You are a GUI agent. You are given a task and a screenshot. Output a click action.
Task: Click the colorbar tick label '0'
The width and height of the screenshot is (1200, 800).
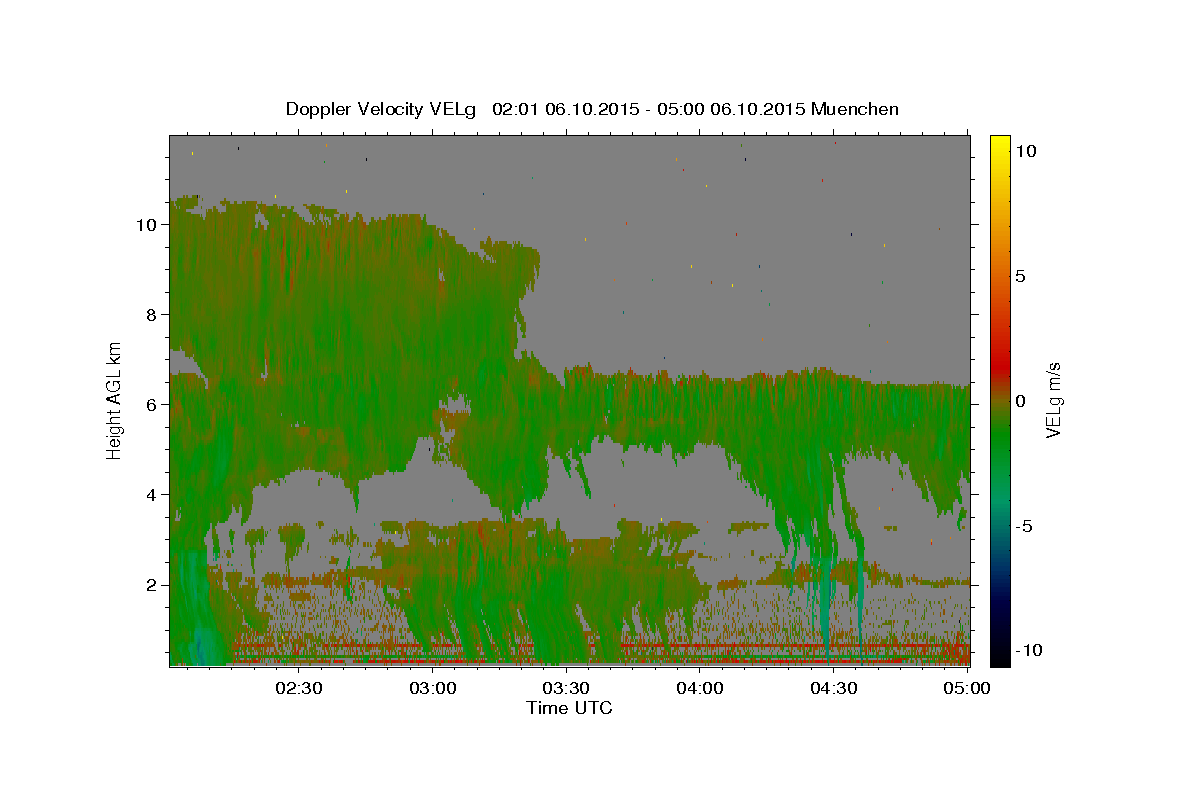coord(1020,401)
